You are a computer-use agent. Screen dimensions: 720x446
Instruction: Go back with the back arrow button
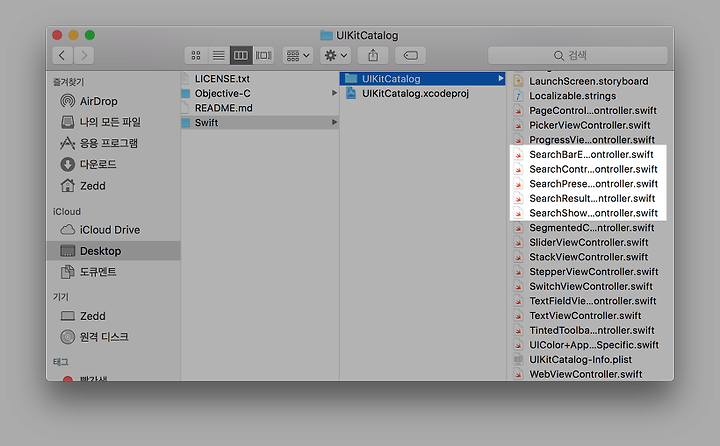click(62, 56)
